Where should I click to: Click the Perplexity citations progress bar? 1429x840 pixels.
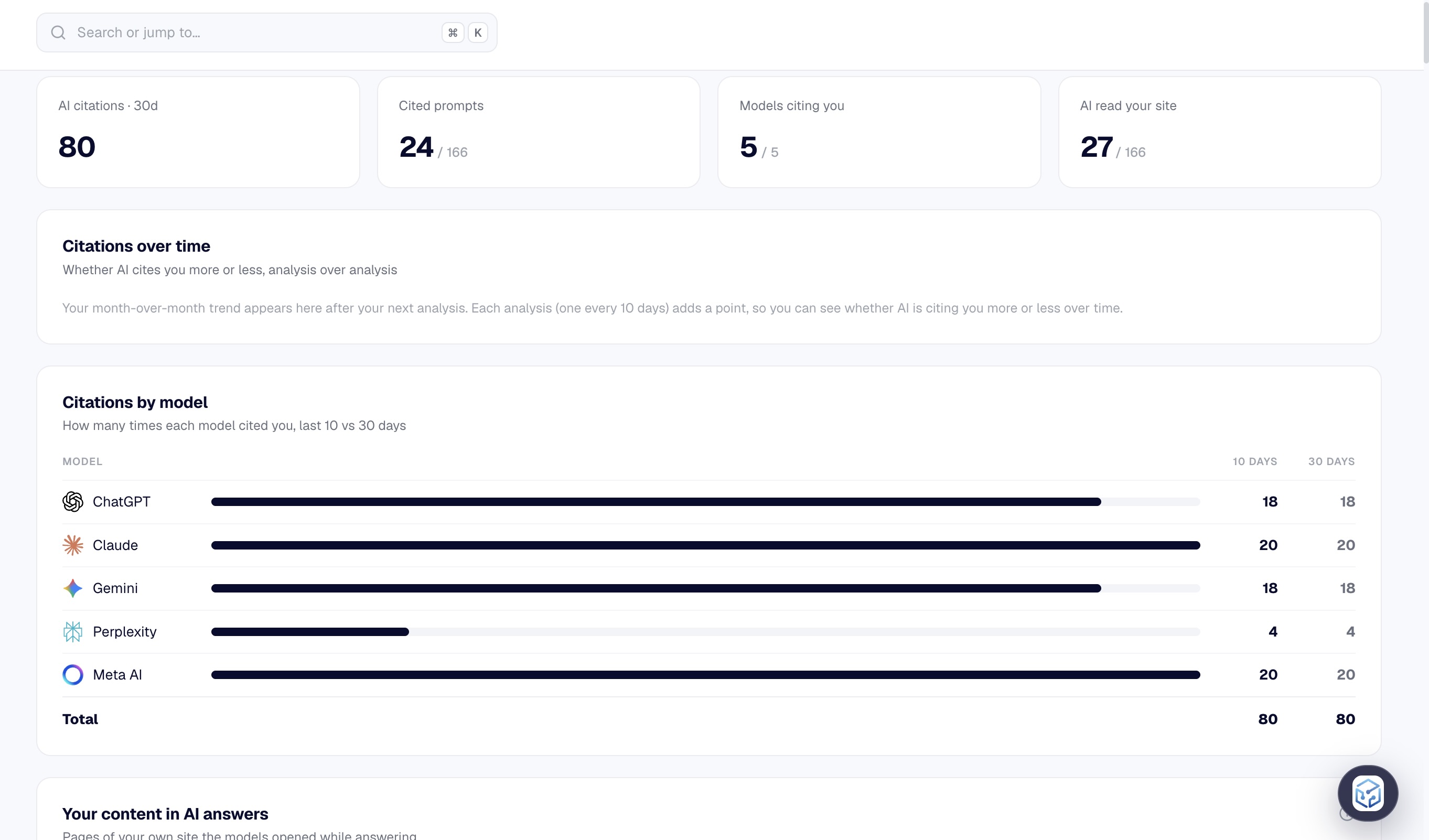click(705, 632)
